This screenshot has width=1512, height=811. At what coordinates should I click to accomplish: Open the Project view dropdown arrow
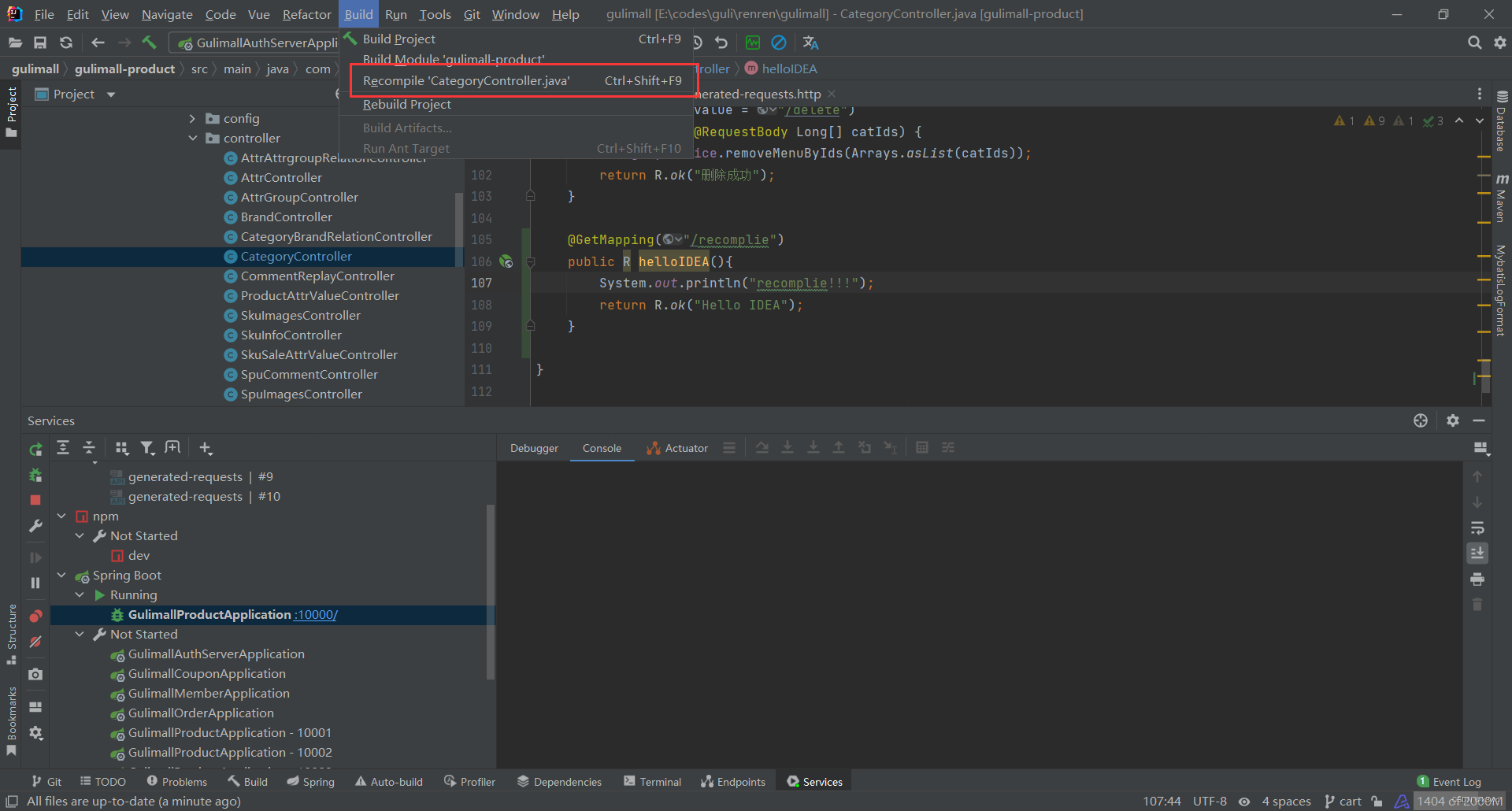coord(111,94)
